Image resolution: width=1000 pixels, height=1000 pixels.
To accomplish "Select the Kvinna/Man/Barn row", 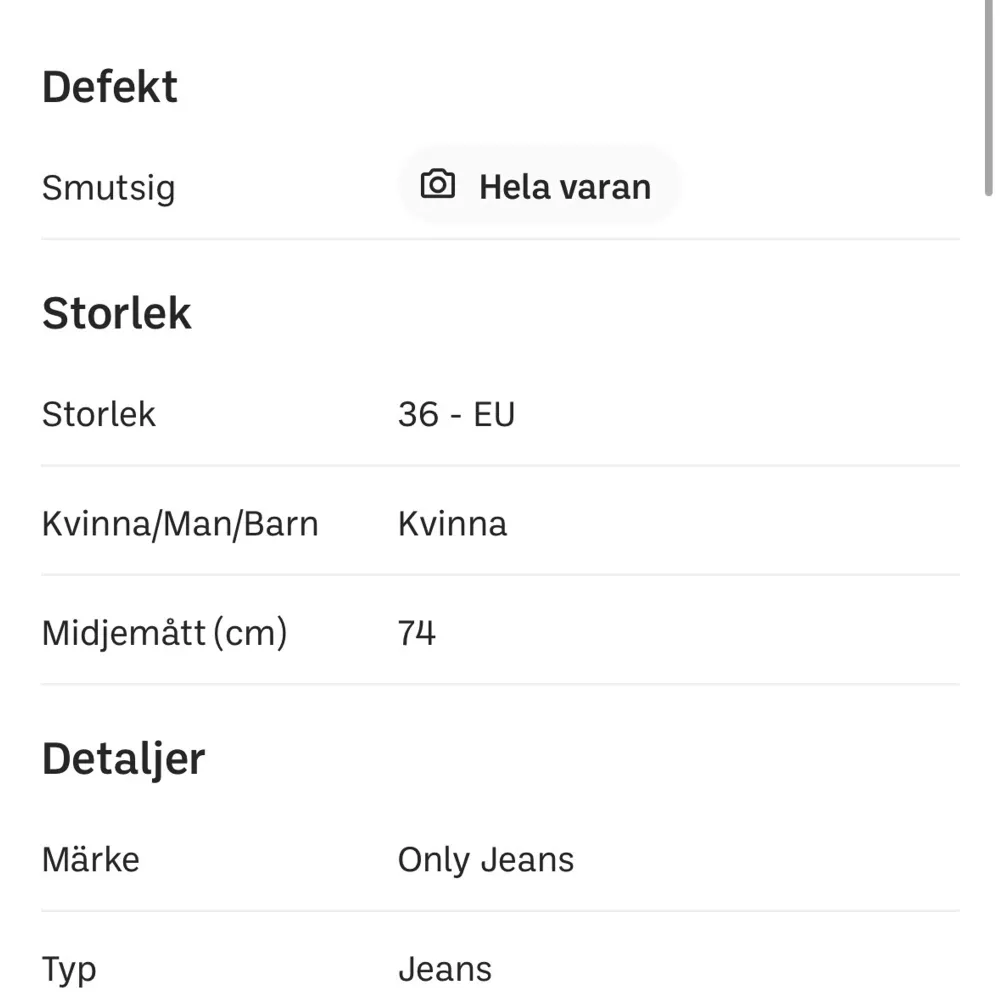I will pyautogui.click(x=180, y=523).
